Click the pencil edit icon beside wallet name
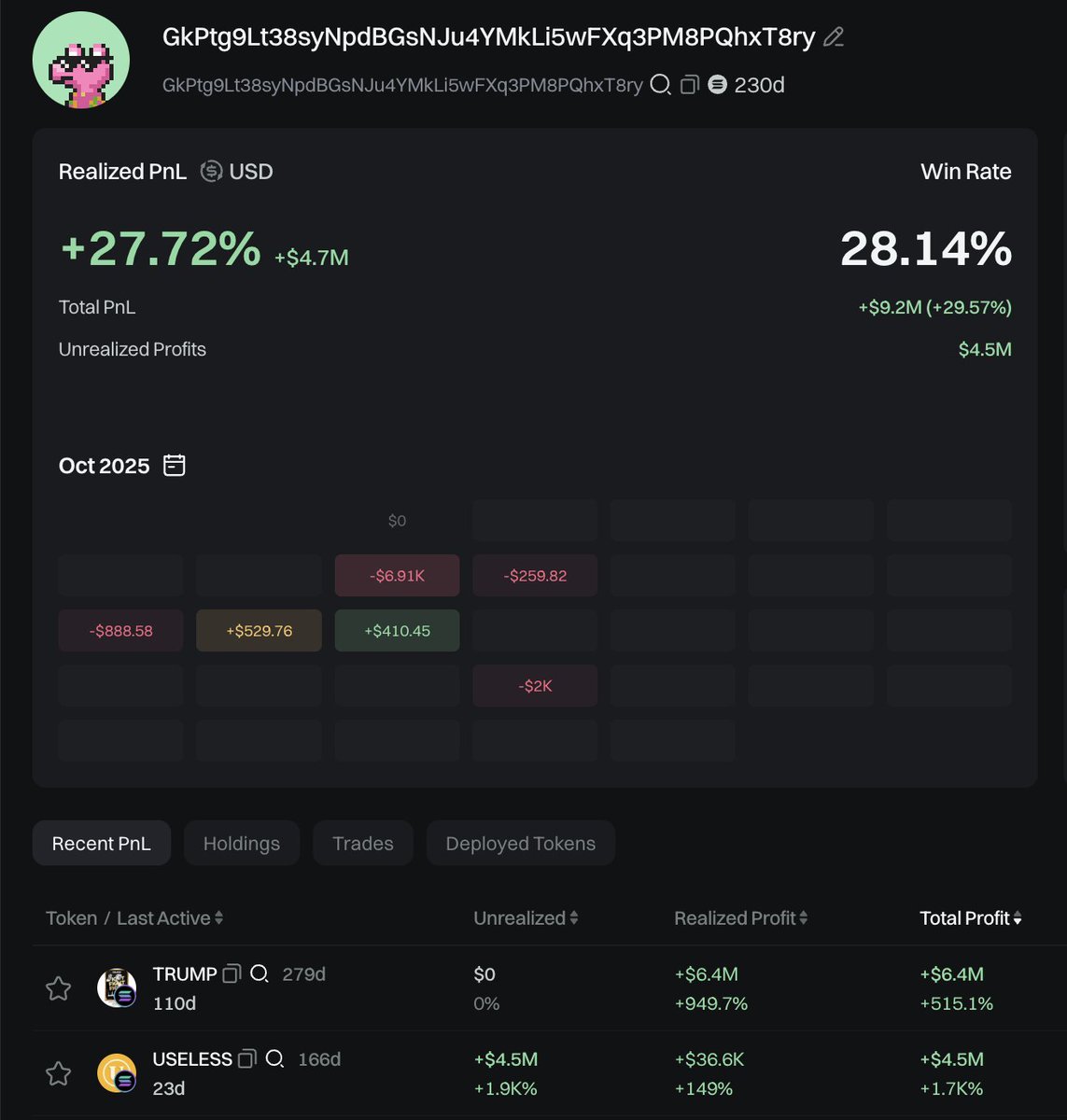This screenshot has width=1067, height=1120. (834, 37)
